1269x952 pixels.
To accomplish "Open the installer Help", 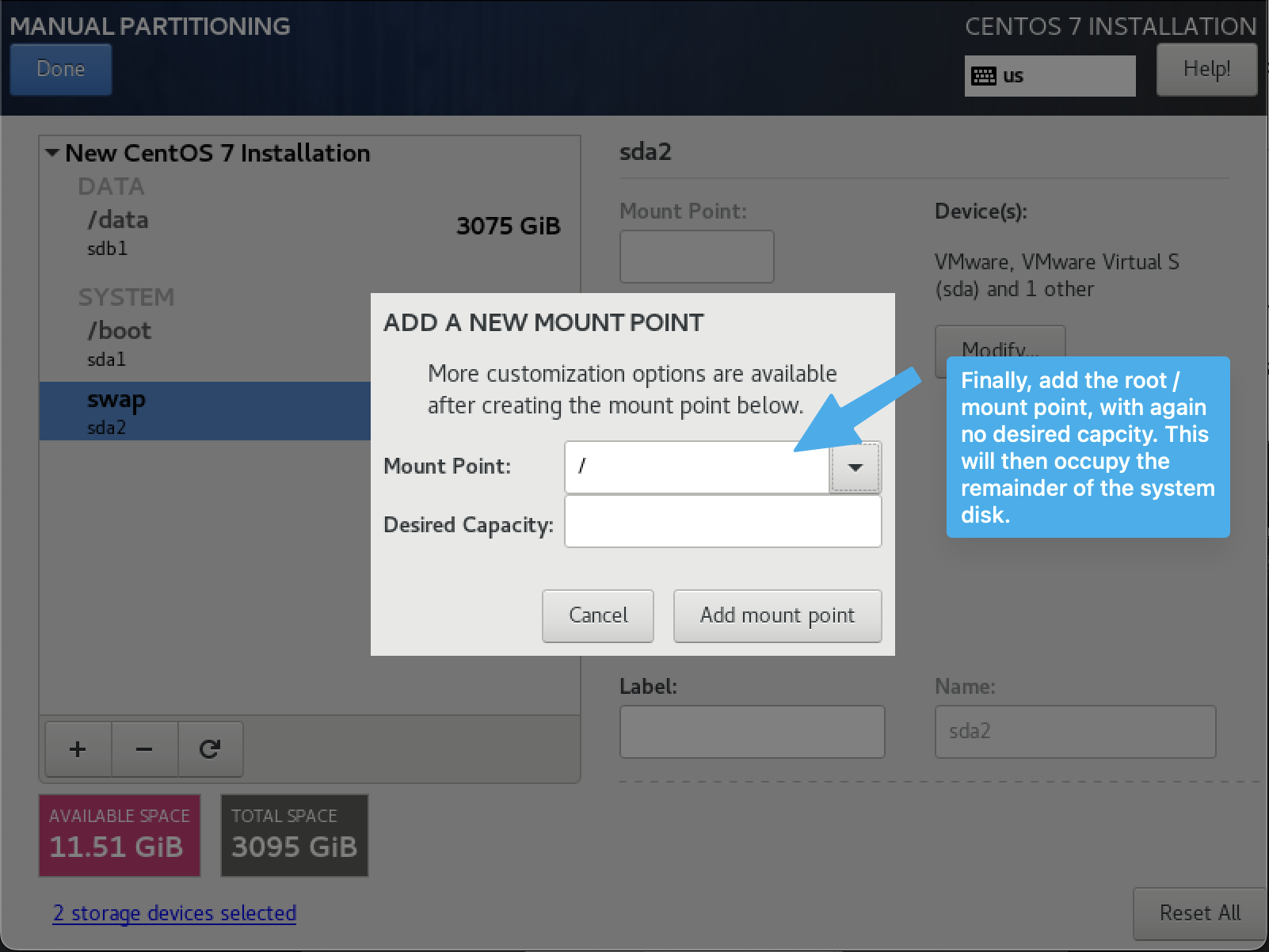I will [x=1206, y=69].
